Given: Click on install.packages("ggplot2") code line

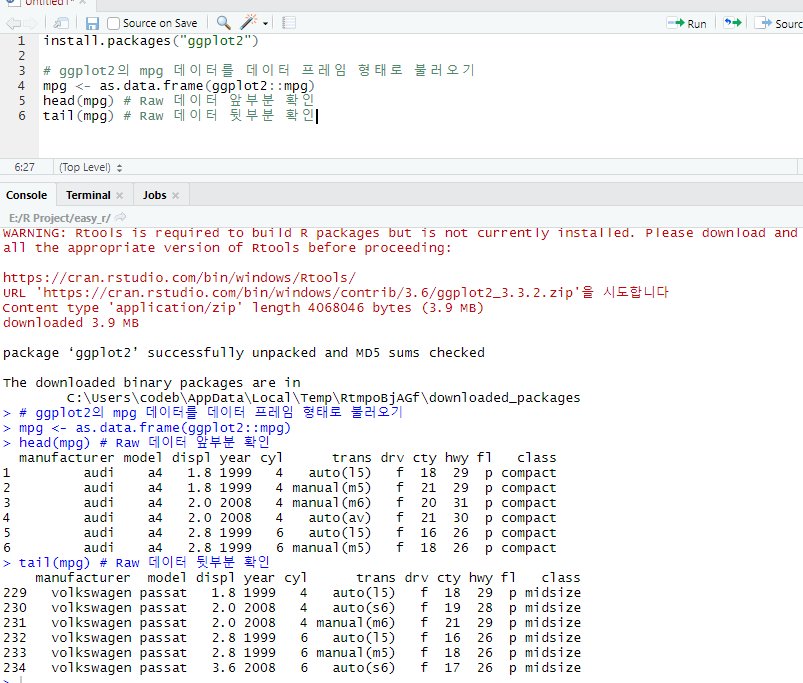Looking at the screenshot, I should 151,40.
